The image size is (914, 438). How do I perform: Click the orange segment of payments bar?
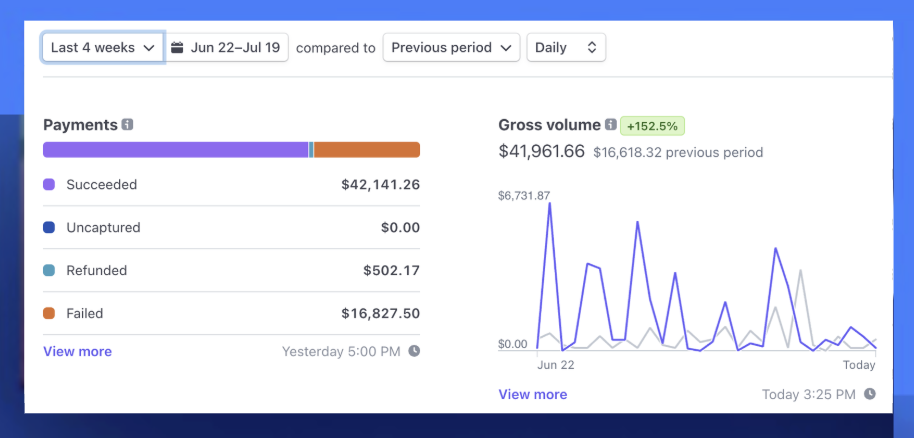click(367, 150)
